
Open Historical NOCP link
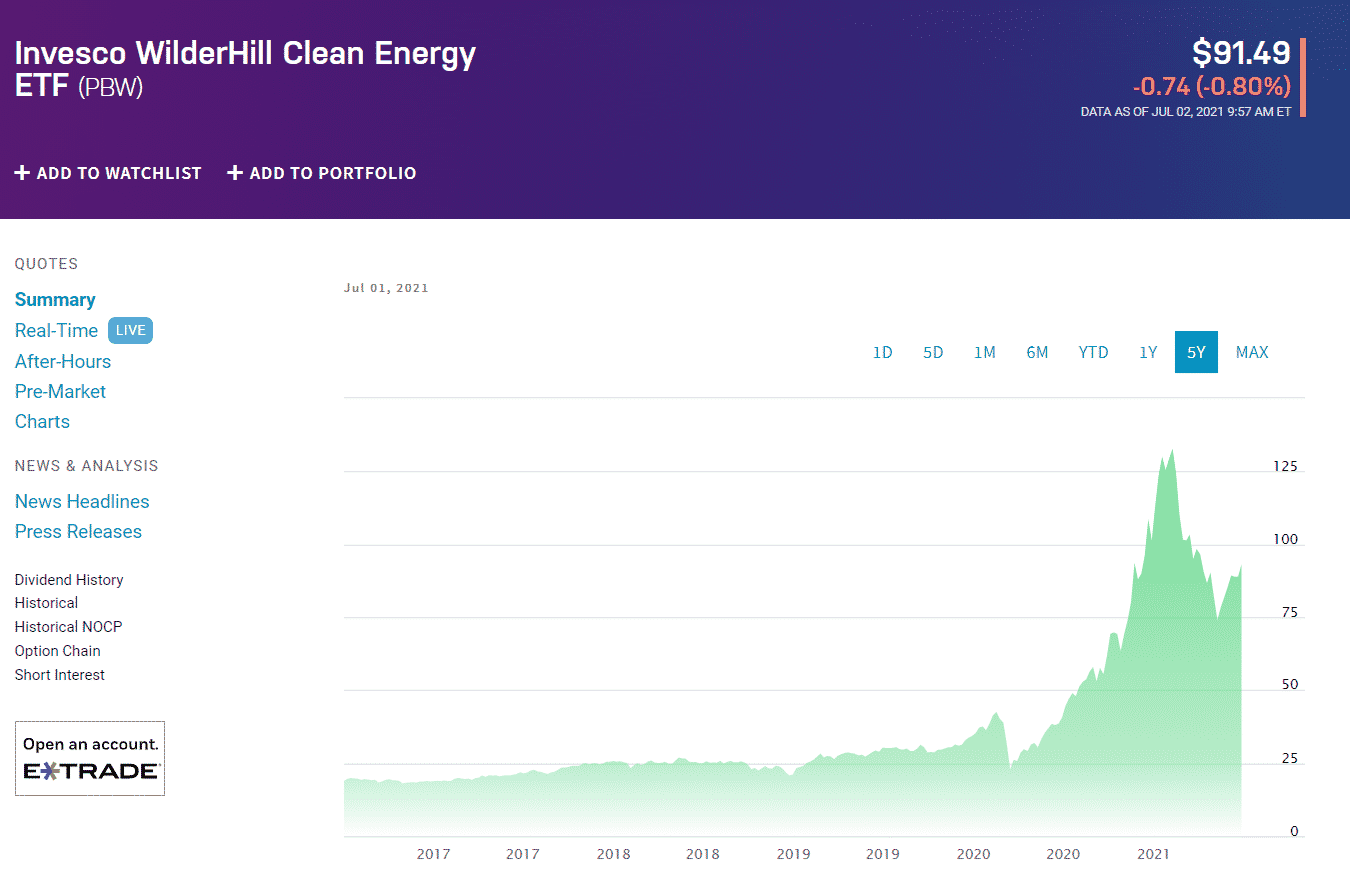[68, 627]
